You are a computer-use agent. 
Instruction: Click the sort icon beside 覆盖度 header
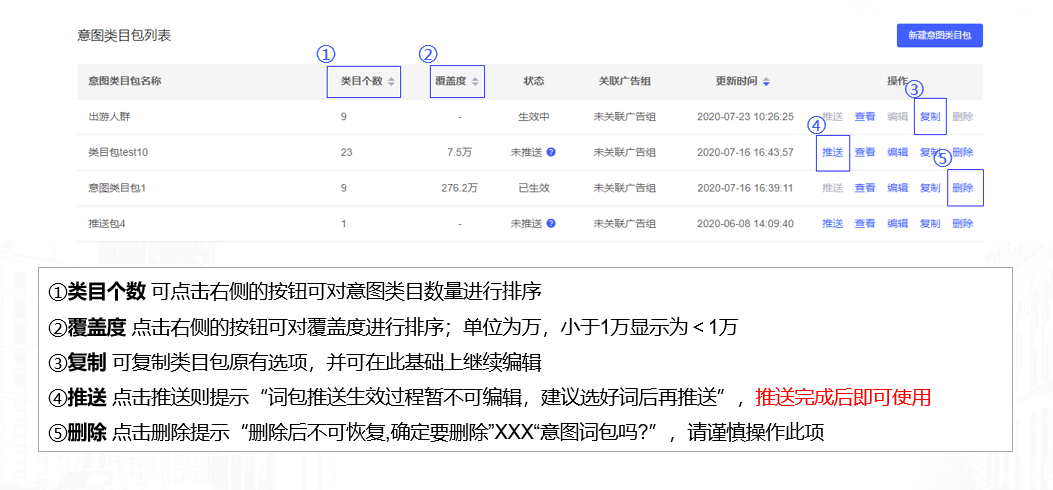coord(475,81)
